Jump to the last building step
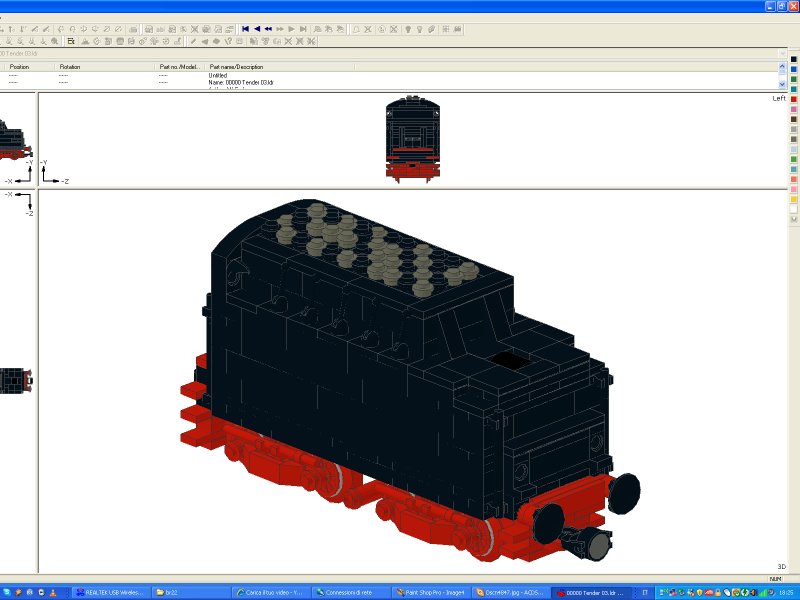The height and width of the screenshot is (600, 800). 303,29
